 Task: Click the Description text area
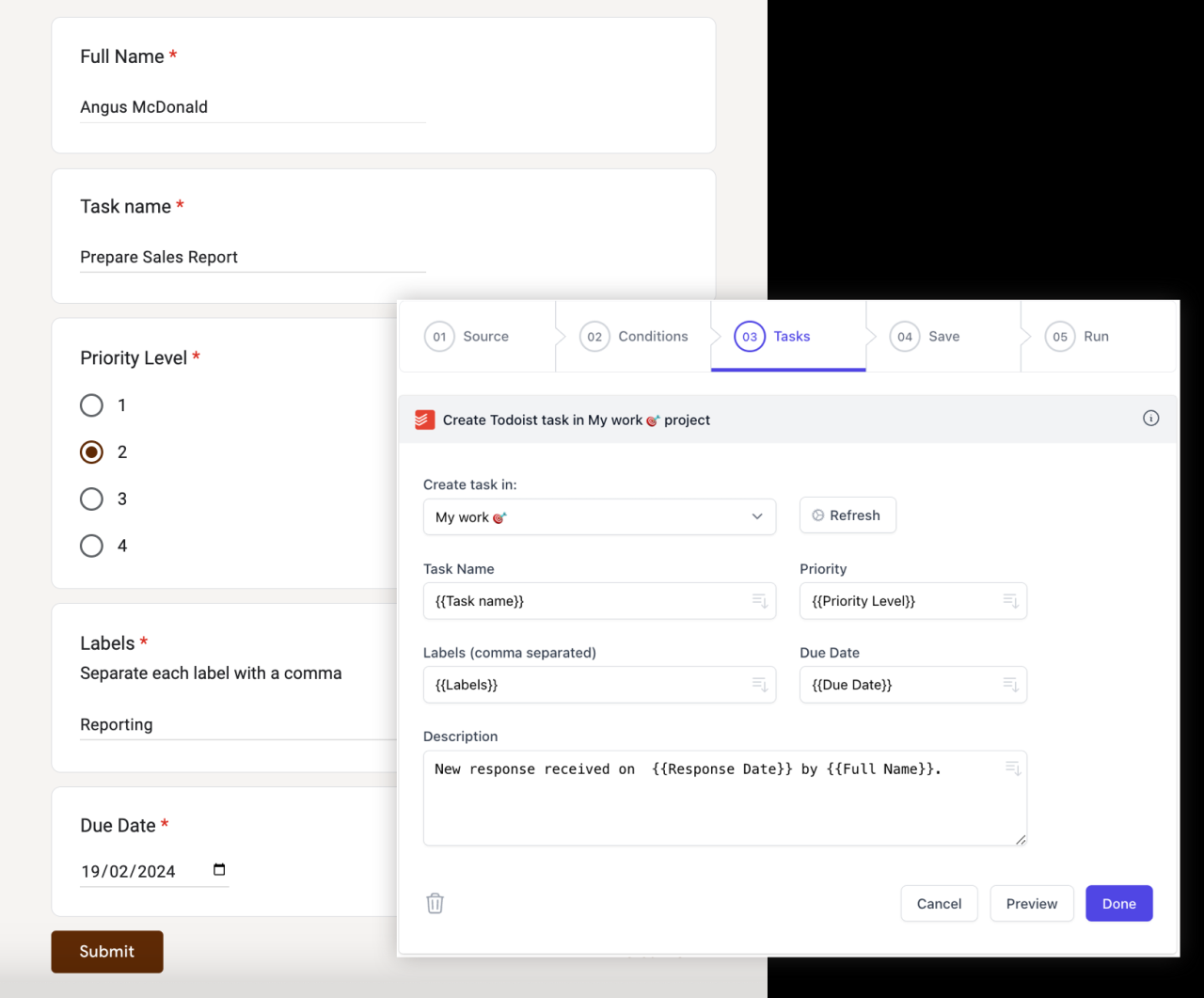click(x=724, y=798)
